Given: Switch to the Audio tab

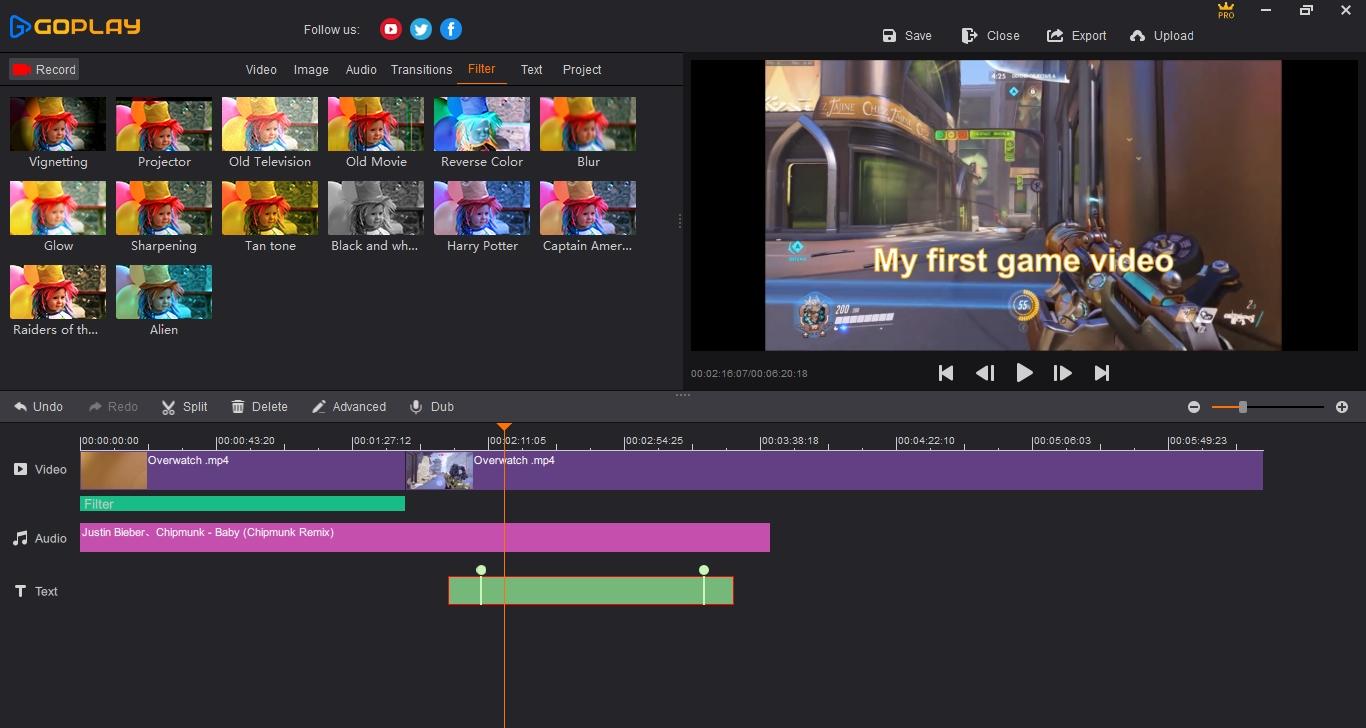Looking at the screenshot, I should [x=361, y=70].
